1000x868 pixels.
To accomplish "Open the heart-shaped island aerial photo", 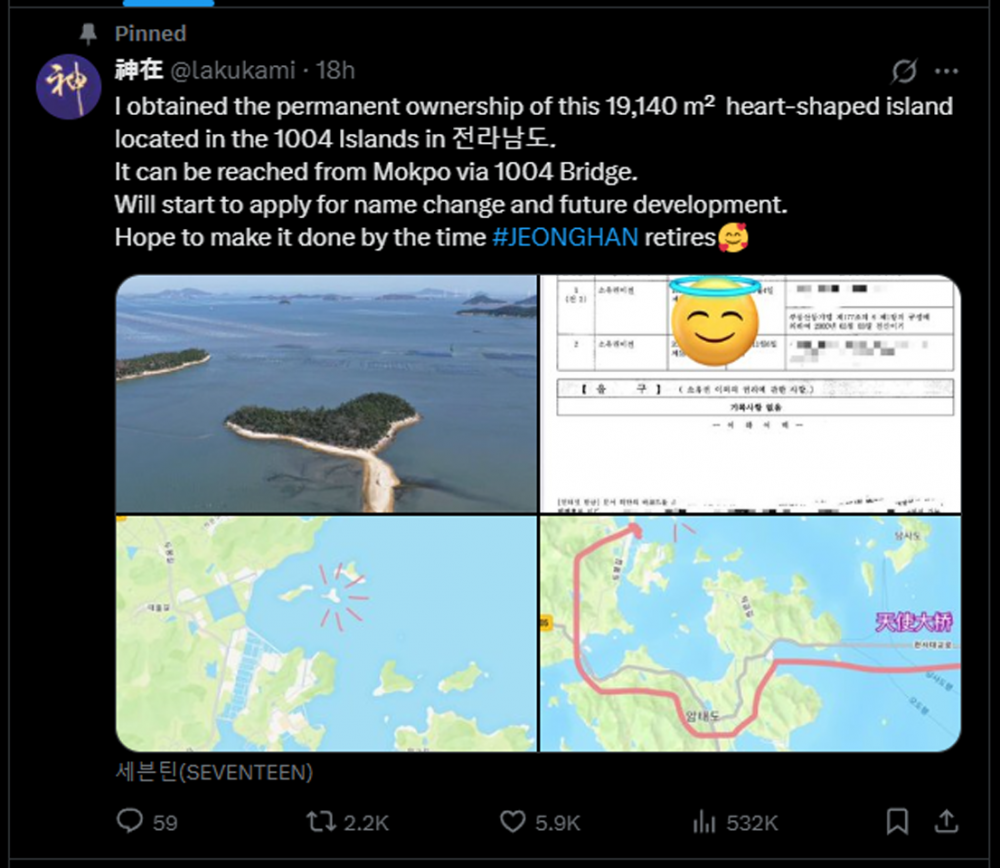I will pos(326,394).
